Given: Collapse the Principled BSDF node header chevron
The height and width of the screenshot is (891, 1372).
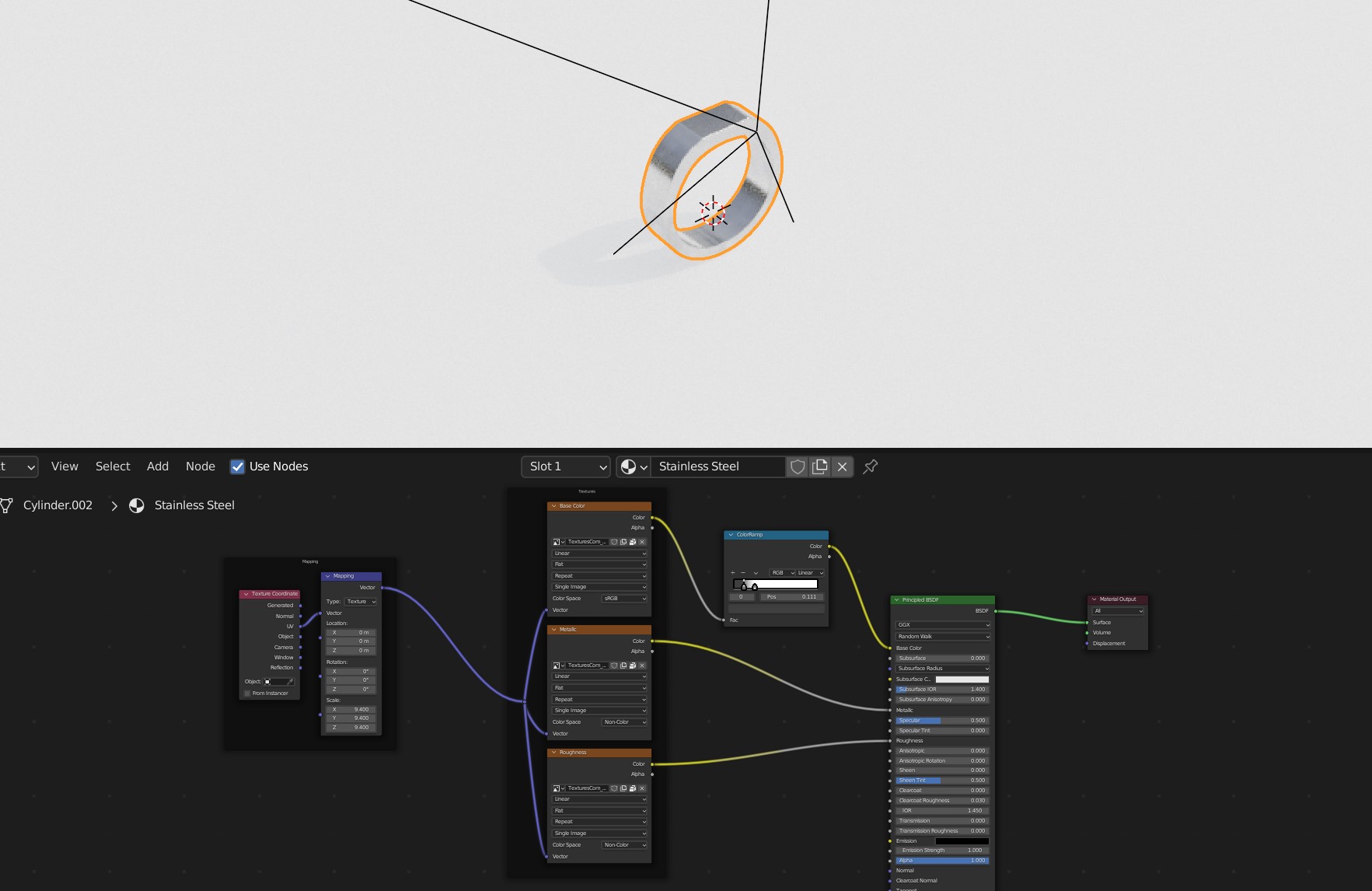Looking at the screenshot, I should [x=896, y=599].
